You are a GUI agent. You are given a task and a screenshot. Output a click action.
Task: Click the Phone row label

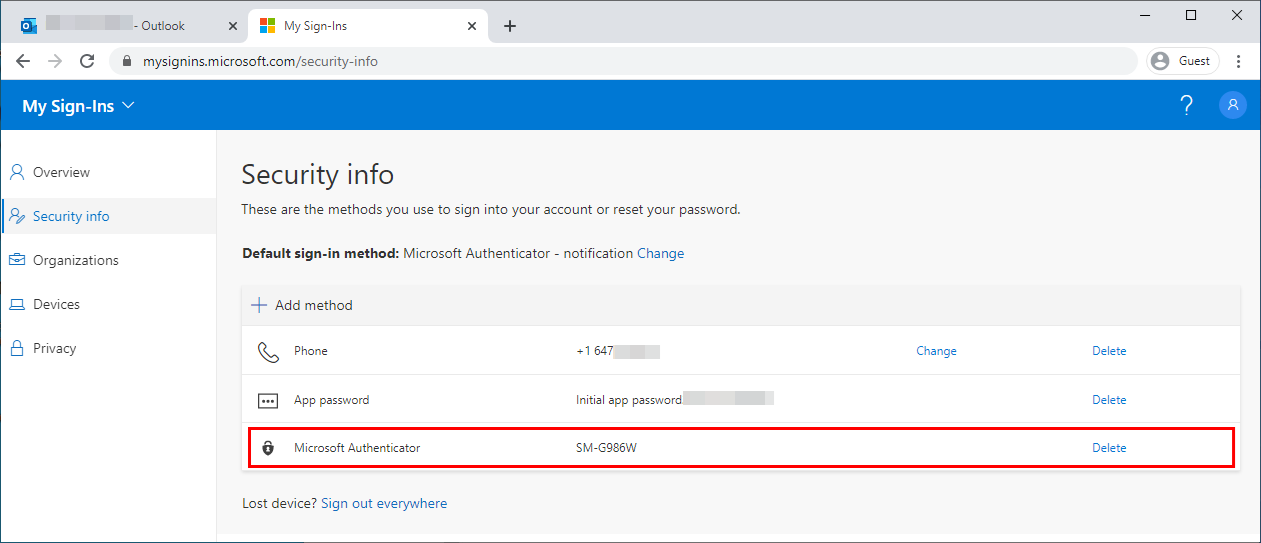(311, 351)
